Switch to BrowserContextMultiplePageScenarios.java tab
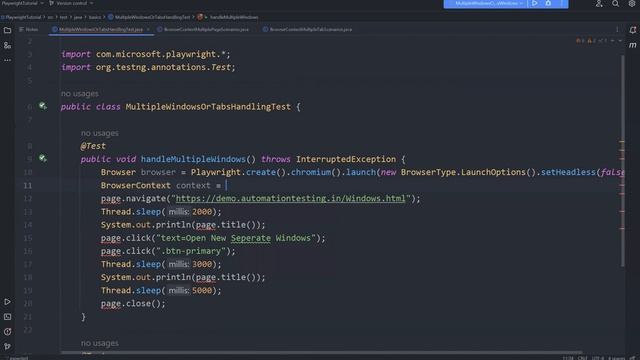 203,29
